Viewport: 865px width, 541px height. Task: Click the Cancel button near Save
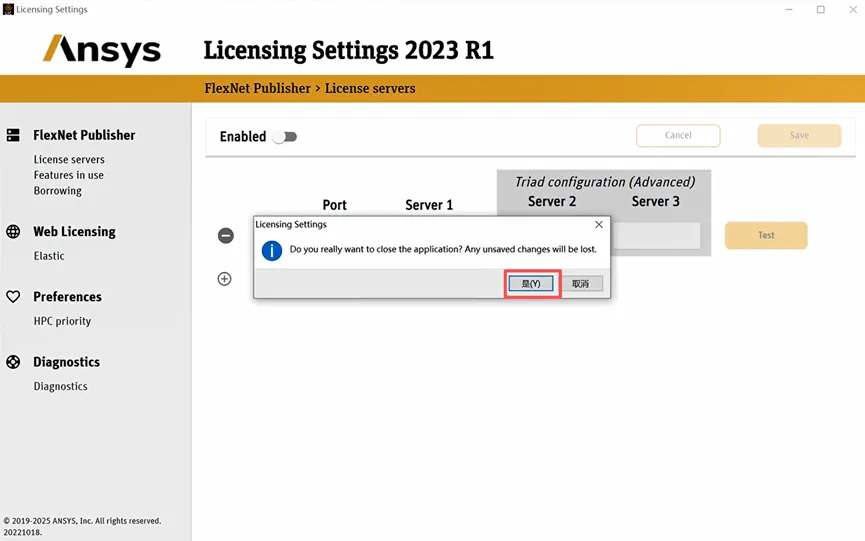[678, 136]
